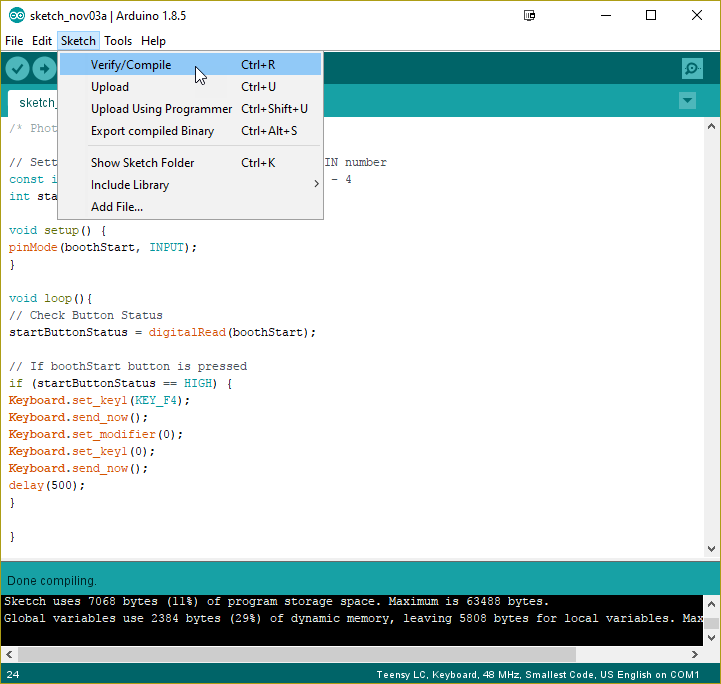Click horizontal scrollbar right arrow
Viewport: 721px width, 684px height.
click(x=695, y=654)
